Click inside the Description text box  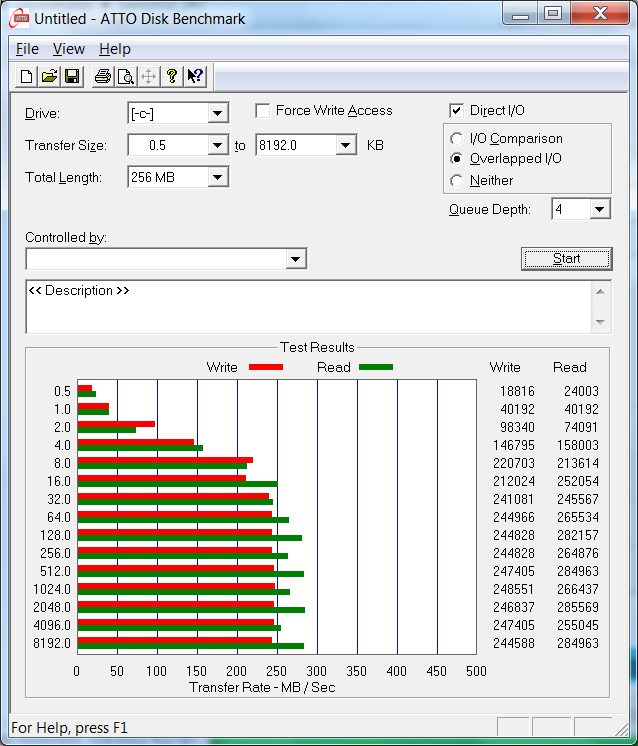click(x=308, y=307)
